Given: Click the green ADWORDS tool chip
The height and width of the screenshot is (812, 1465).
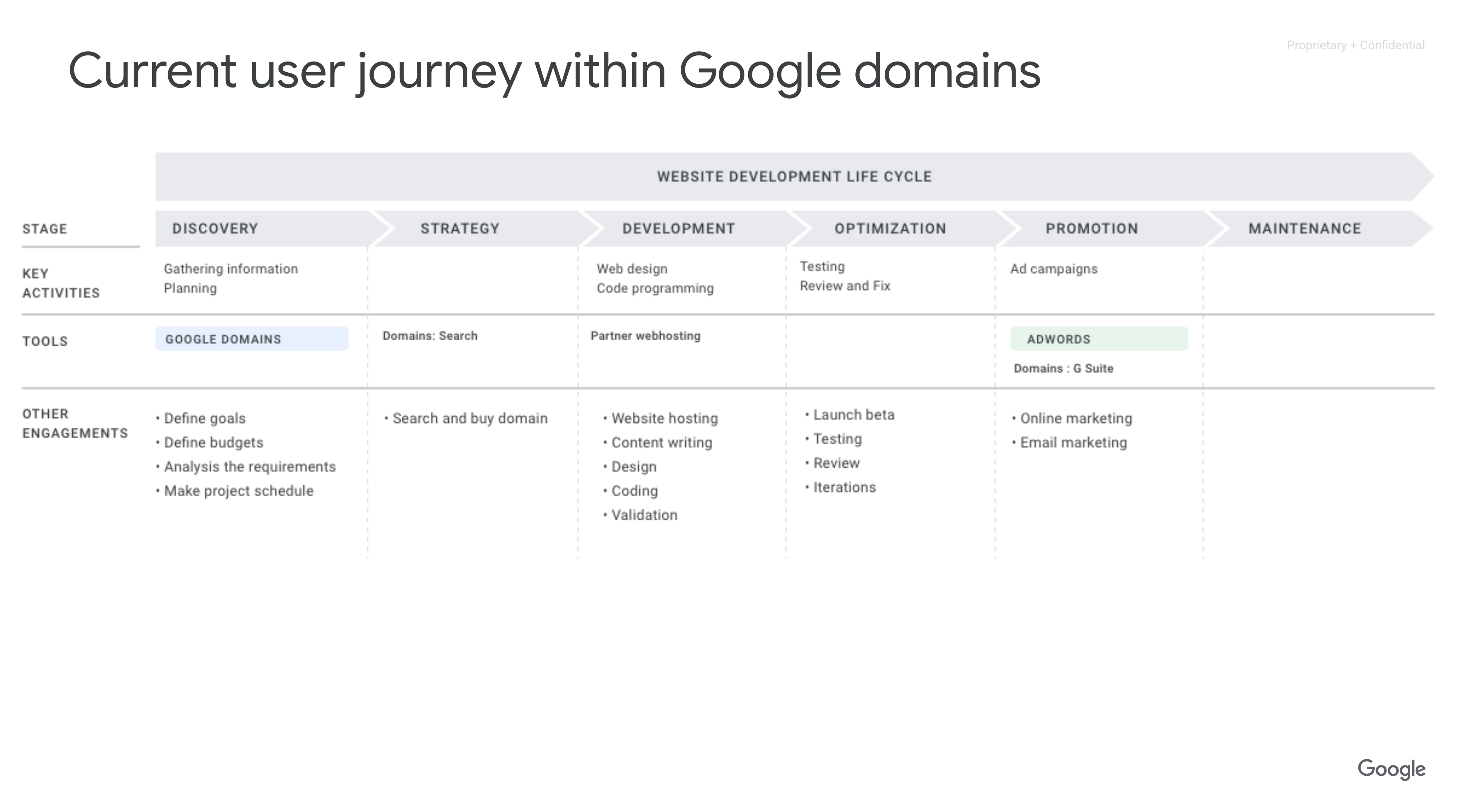Looking at the screenshot, I should (x=1099, y=339).
